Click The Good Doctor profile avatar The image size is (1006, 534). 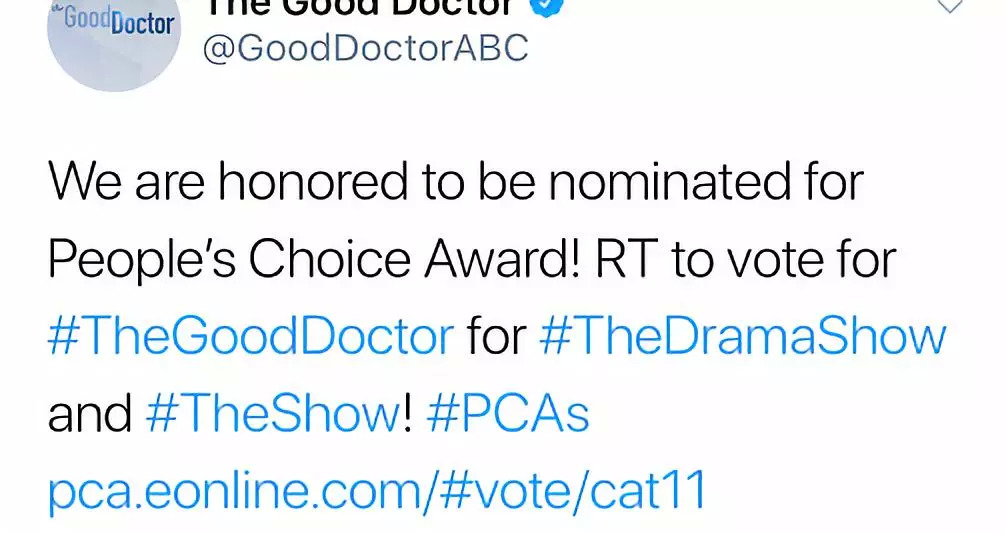click(113, 40)
